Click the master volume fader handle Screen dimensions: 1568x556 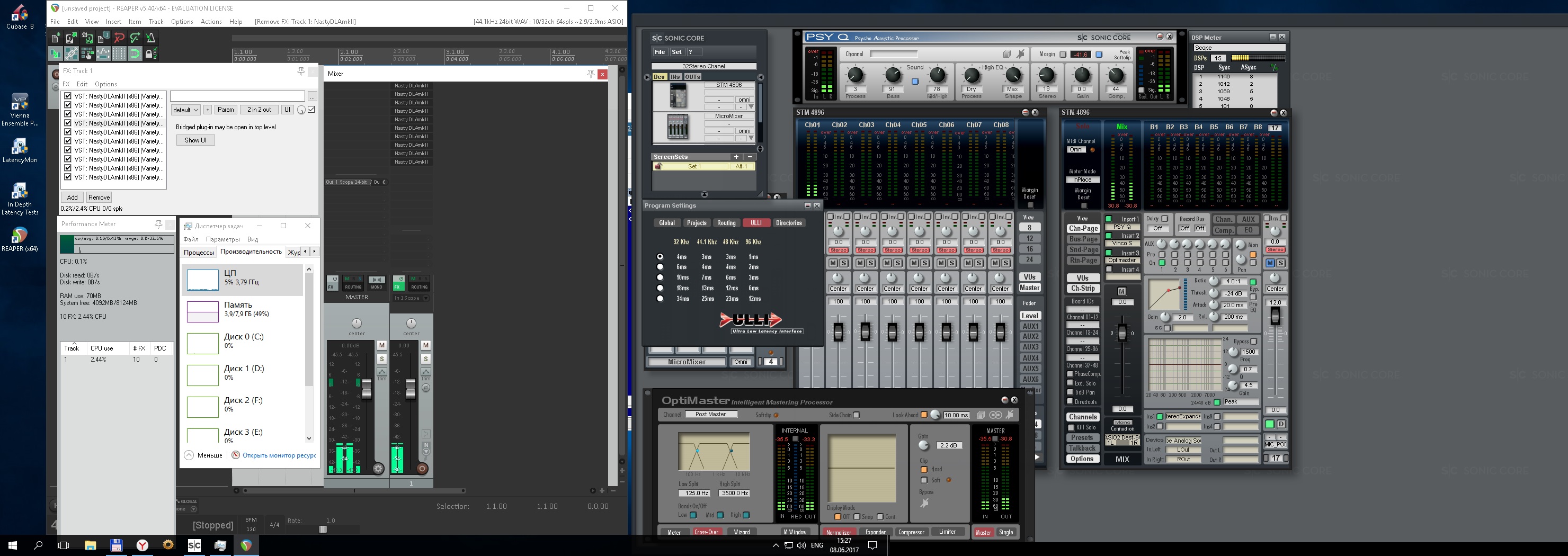pos(367,389)
